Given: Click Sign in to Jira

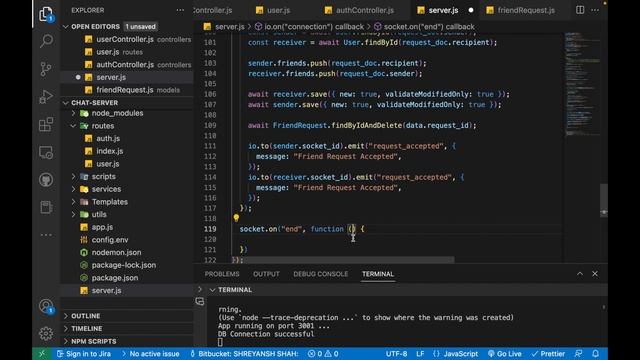Looking at the screenshot, I should tap(84, 354).
